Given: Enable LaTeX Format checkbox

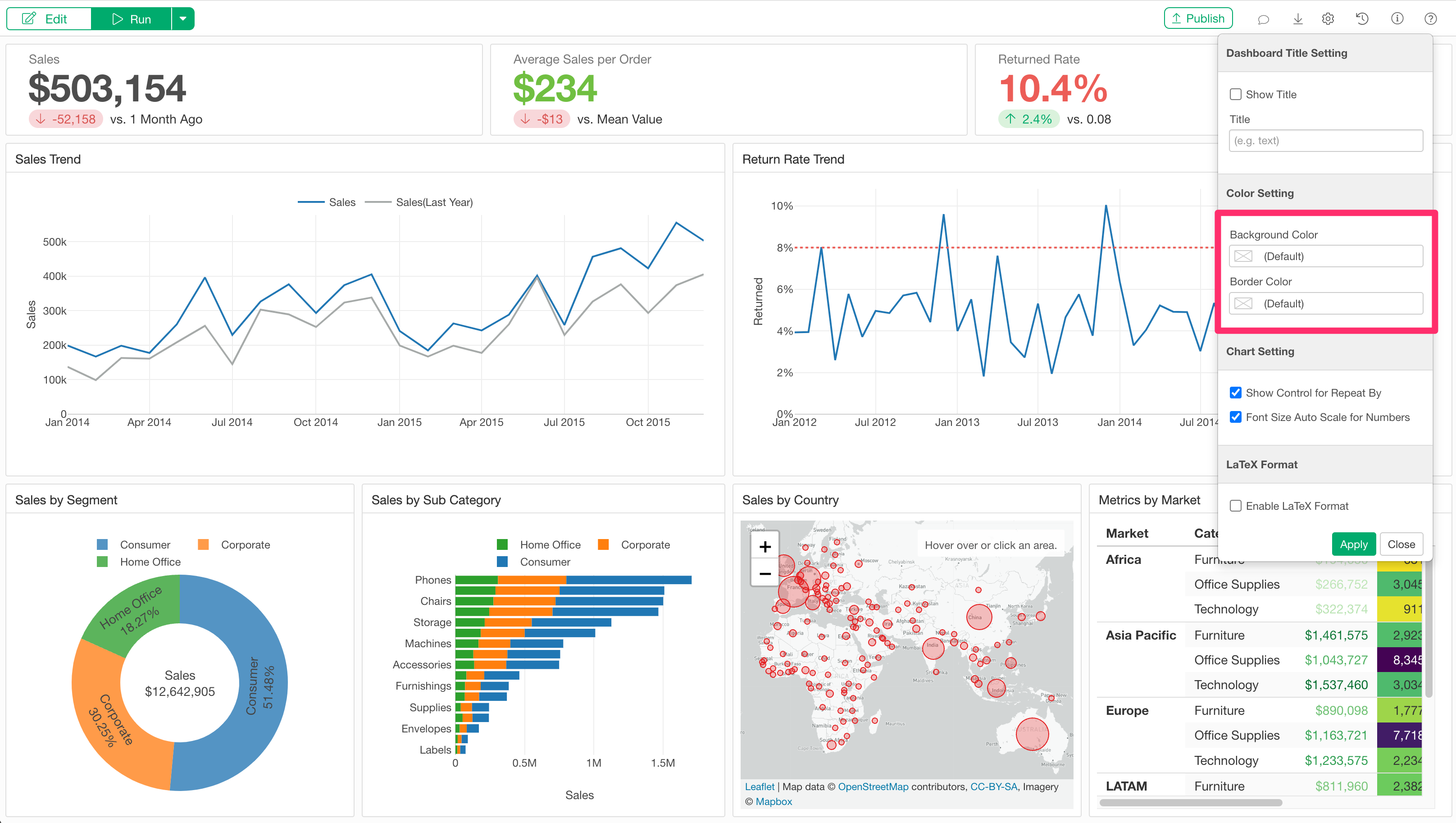Looking at the screenshot, I should coord(1236,506).
